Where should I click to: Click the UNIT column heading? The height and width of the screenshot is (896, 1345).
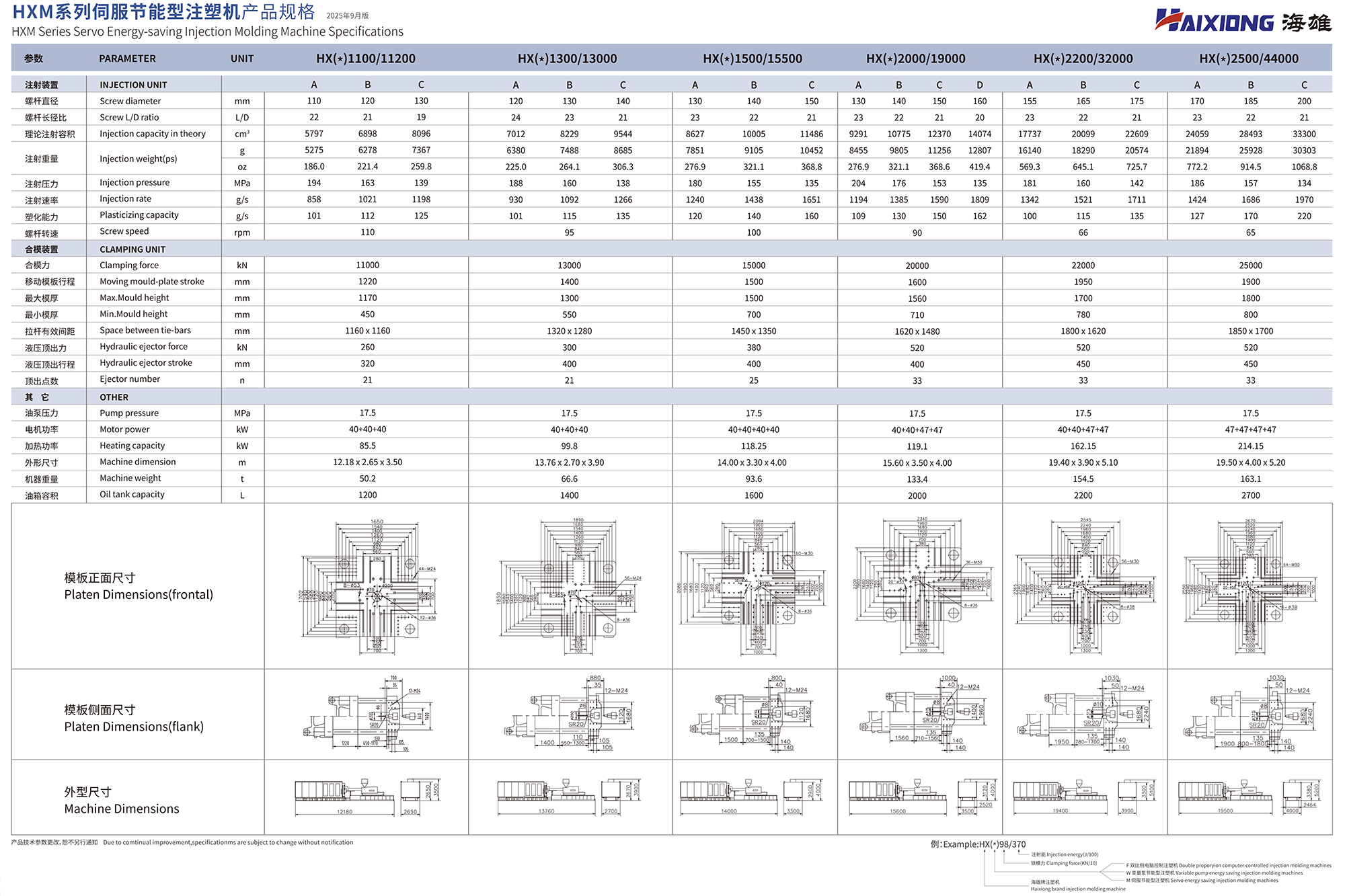click(x=242, y=58)
